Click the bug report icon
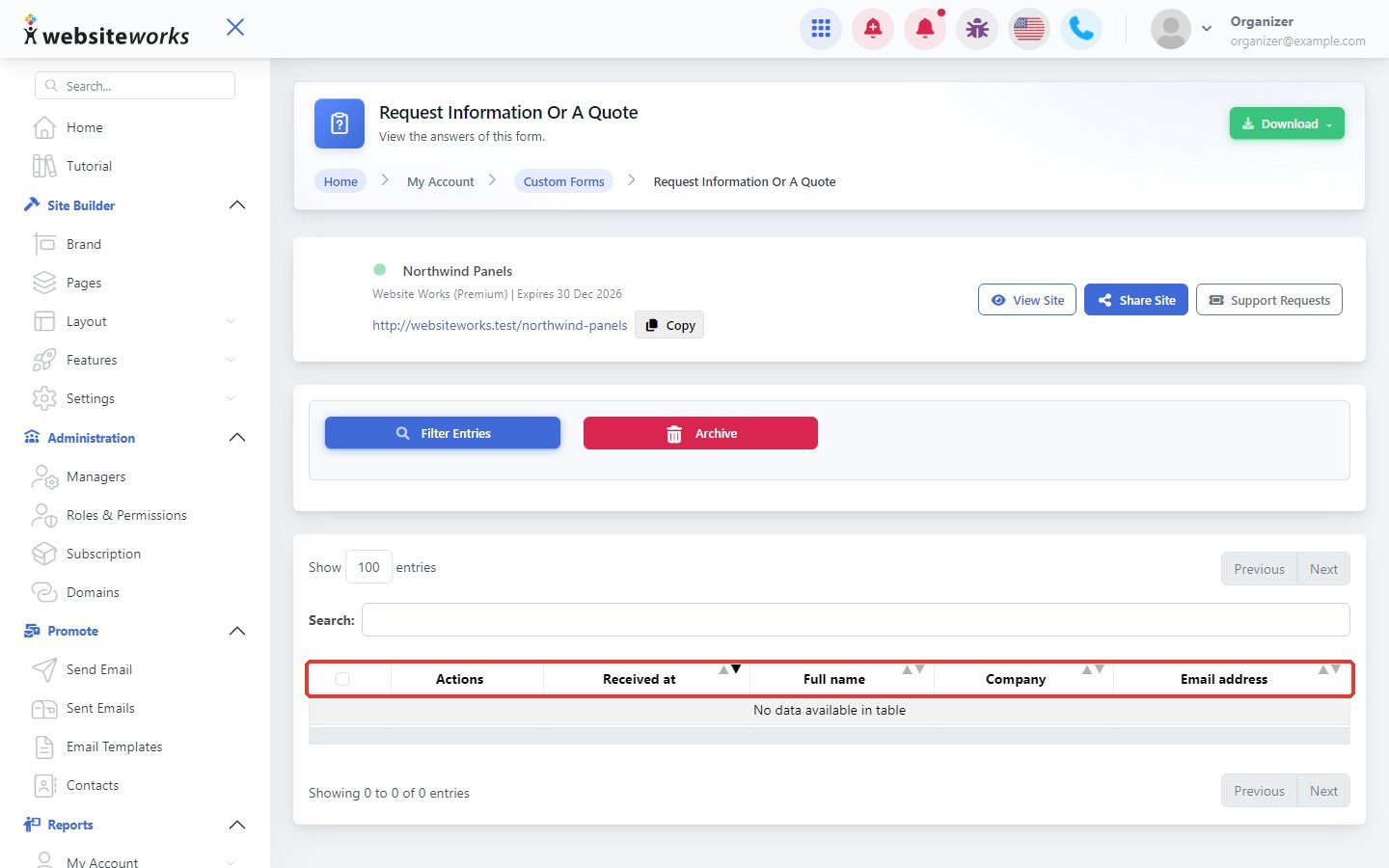The width and height of the screenshot is (1389, 868). [x=977, y=29]
